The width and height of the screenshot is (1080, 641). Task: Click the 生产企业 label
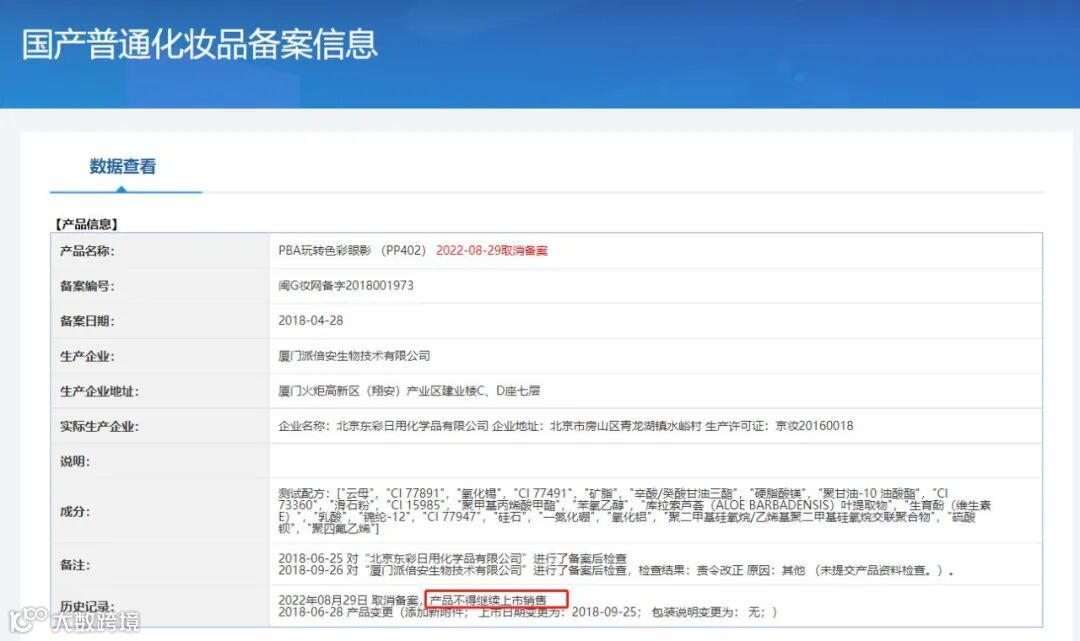87,357
